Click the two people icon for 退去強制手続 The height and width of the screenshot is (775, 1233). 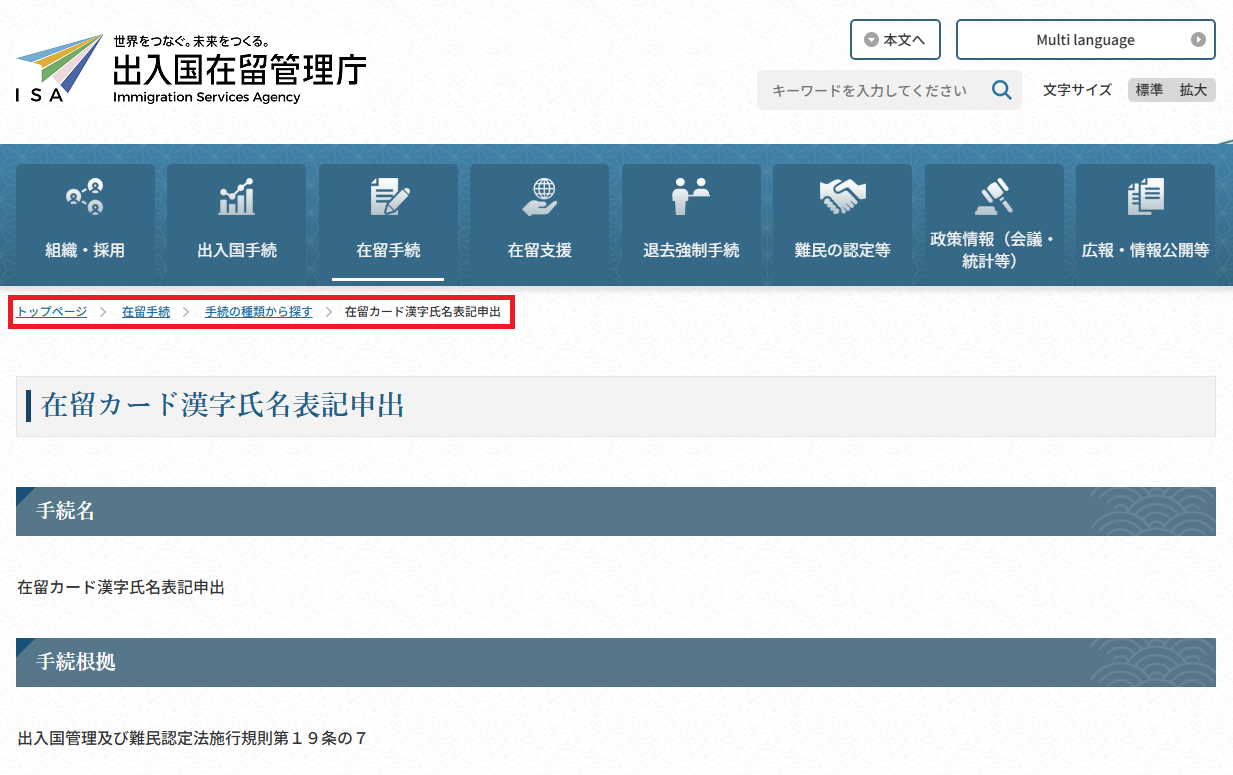tap(691, 197)
